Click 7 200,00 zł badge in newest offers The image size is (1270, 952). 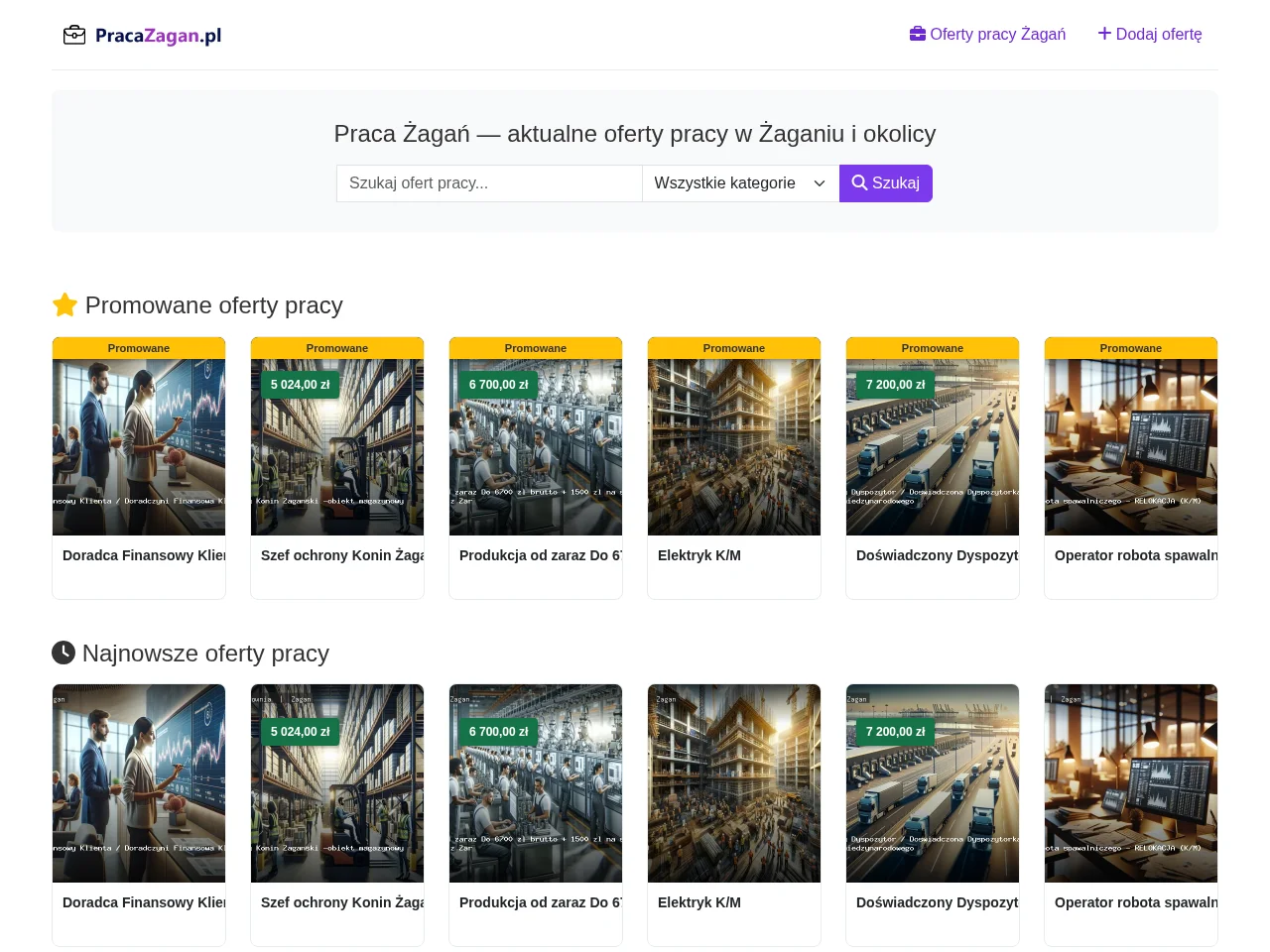tap(896, 732)
